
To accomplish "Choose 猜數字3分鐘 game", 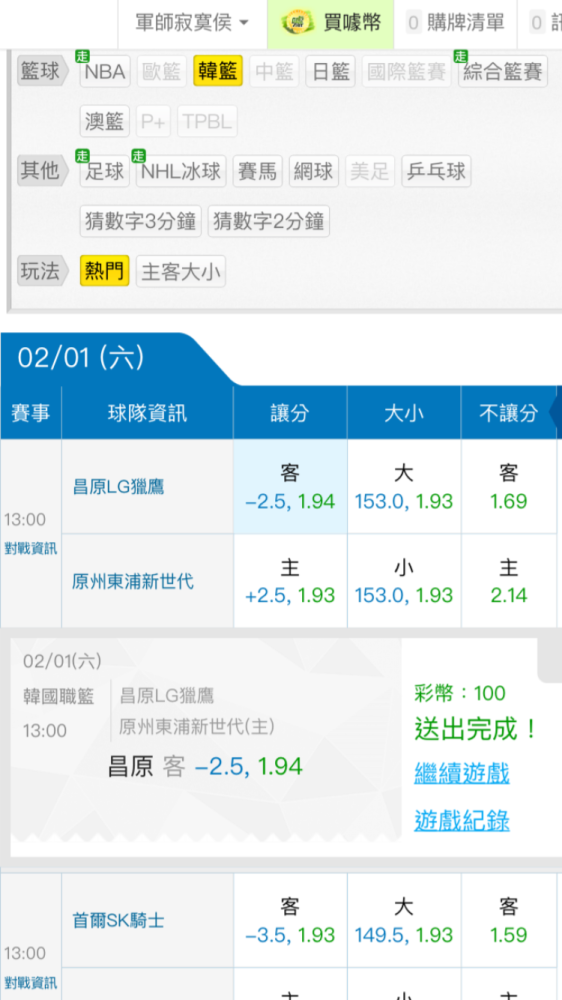I will tap(140, 221).
